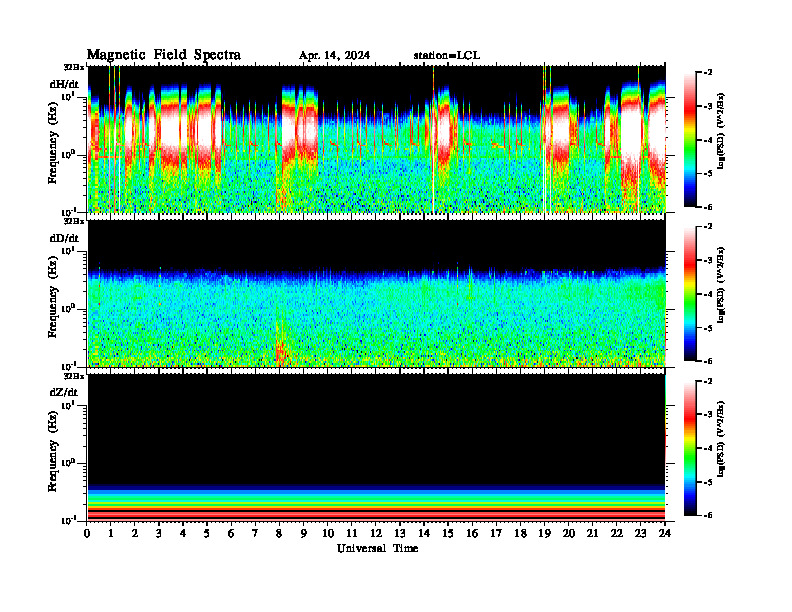Click the dZ/dt spectrogram plot
The height and width of the screenshot is (612, 792).
click(377, 447)
